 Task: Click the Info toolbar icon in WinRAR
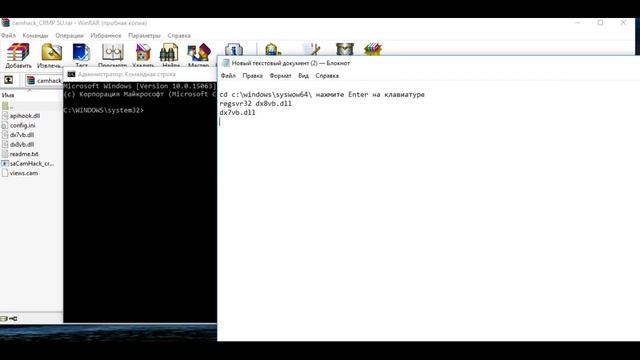tap(234, 50)
